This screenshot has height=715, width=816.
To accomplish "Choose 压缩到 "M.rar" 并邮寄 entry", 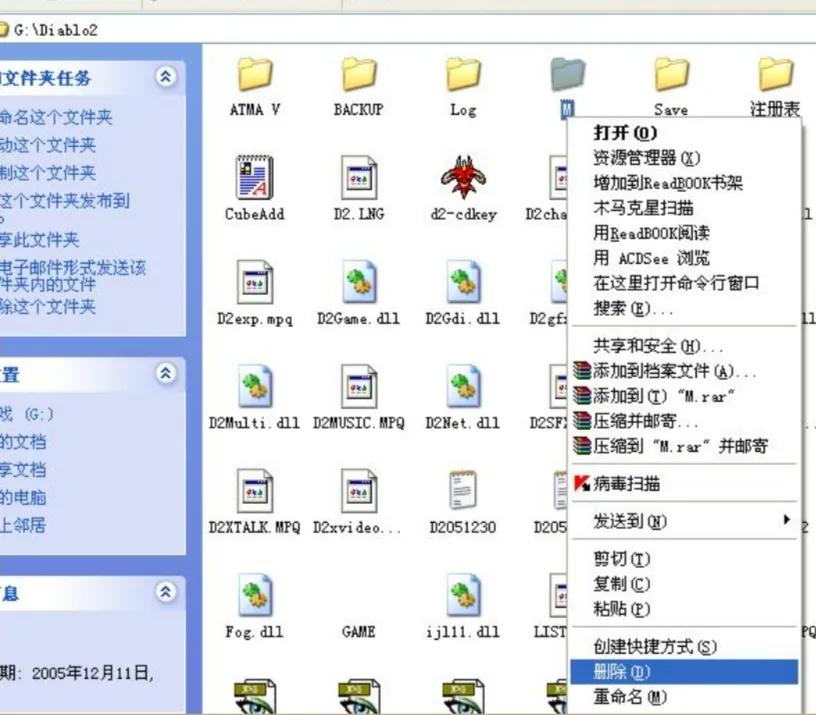I will pyautogui.click(x=684, y=445).
